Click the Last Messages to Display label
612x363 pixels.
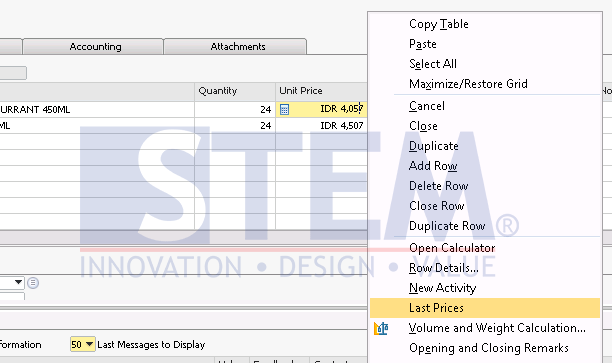coord(151,345)
